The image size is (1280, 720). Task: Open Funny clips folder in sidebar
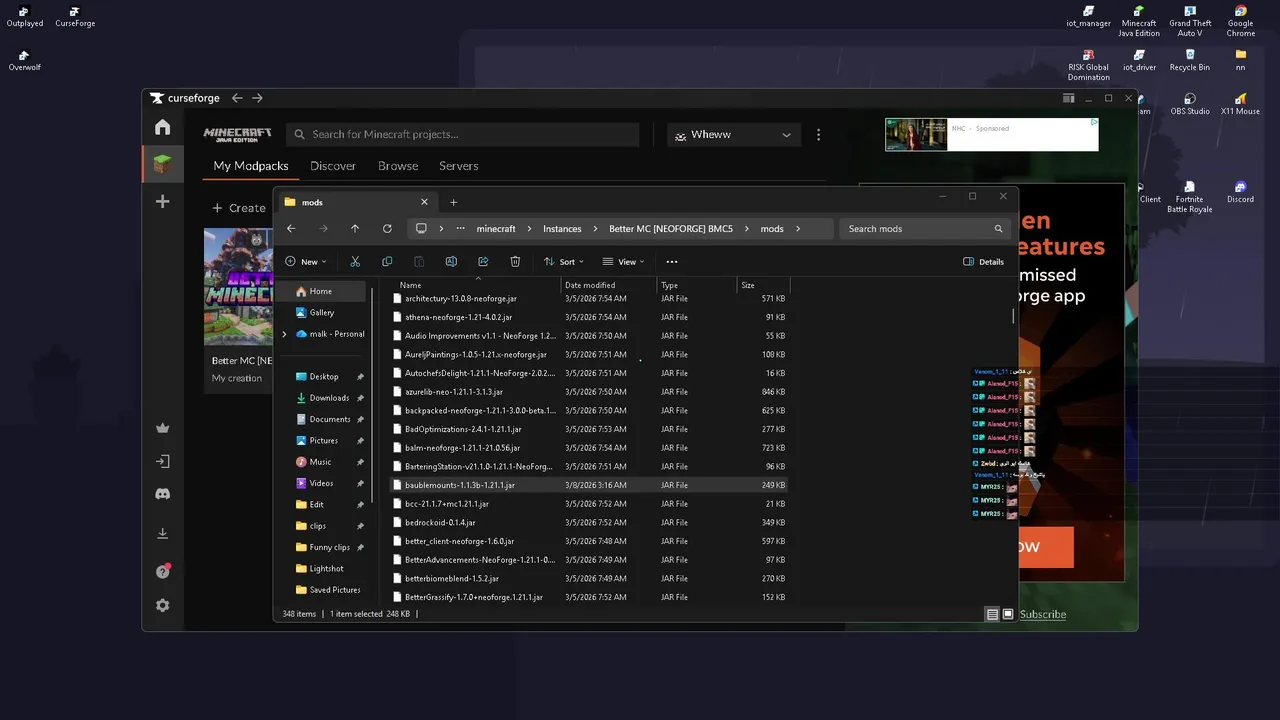pos(329,547)
